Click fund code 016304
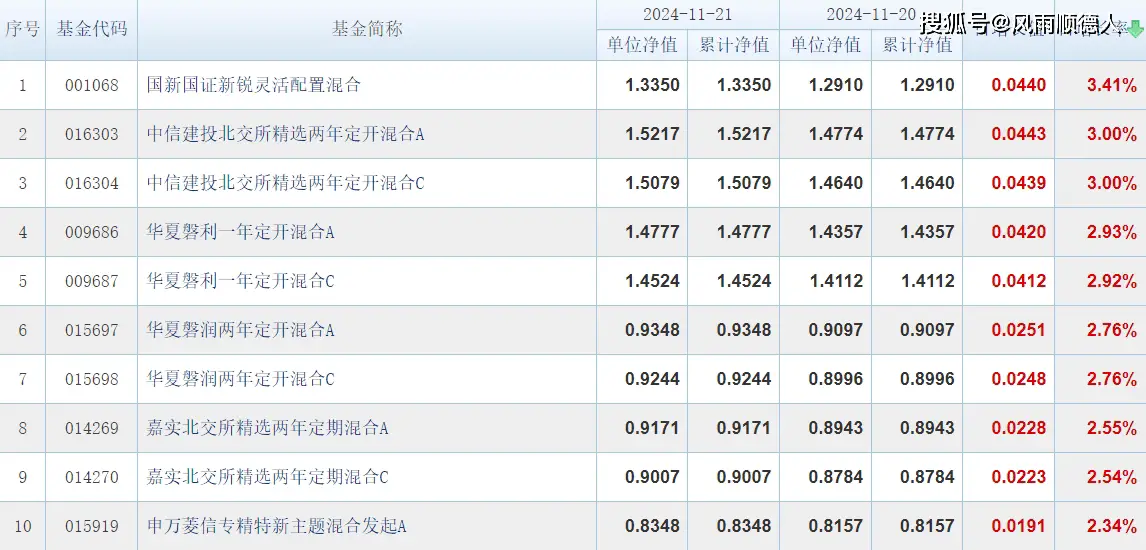This screenshot has height=550, width=1146. [x=91, y=183]
